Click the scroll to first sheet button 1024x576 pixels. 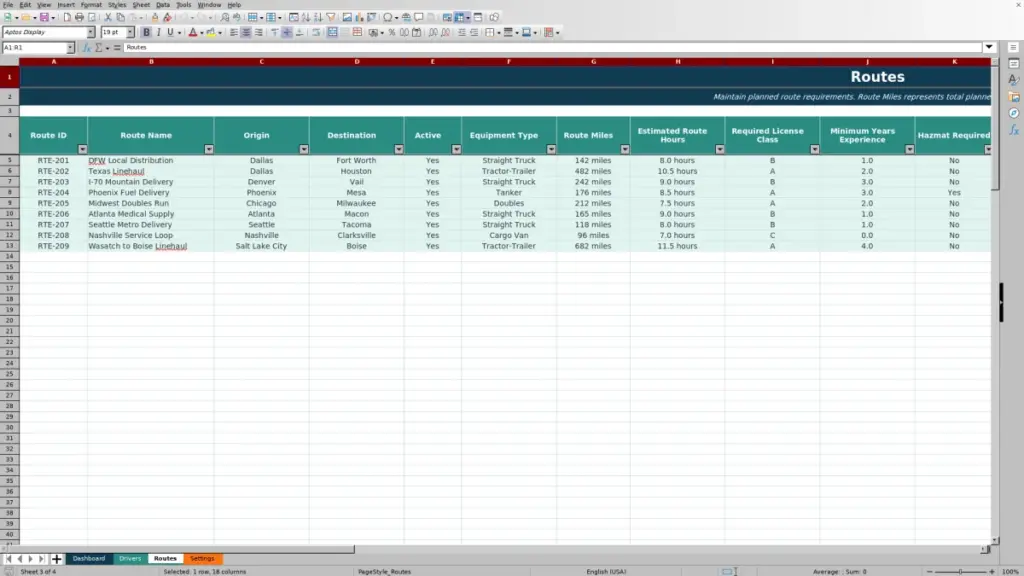pyautogui.click(x=8, y=559)
